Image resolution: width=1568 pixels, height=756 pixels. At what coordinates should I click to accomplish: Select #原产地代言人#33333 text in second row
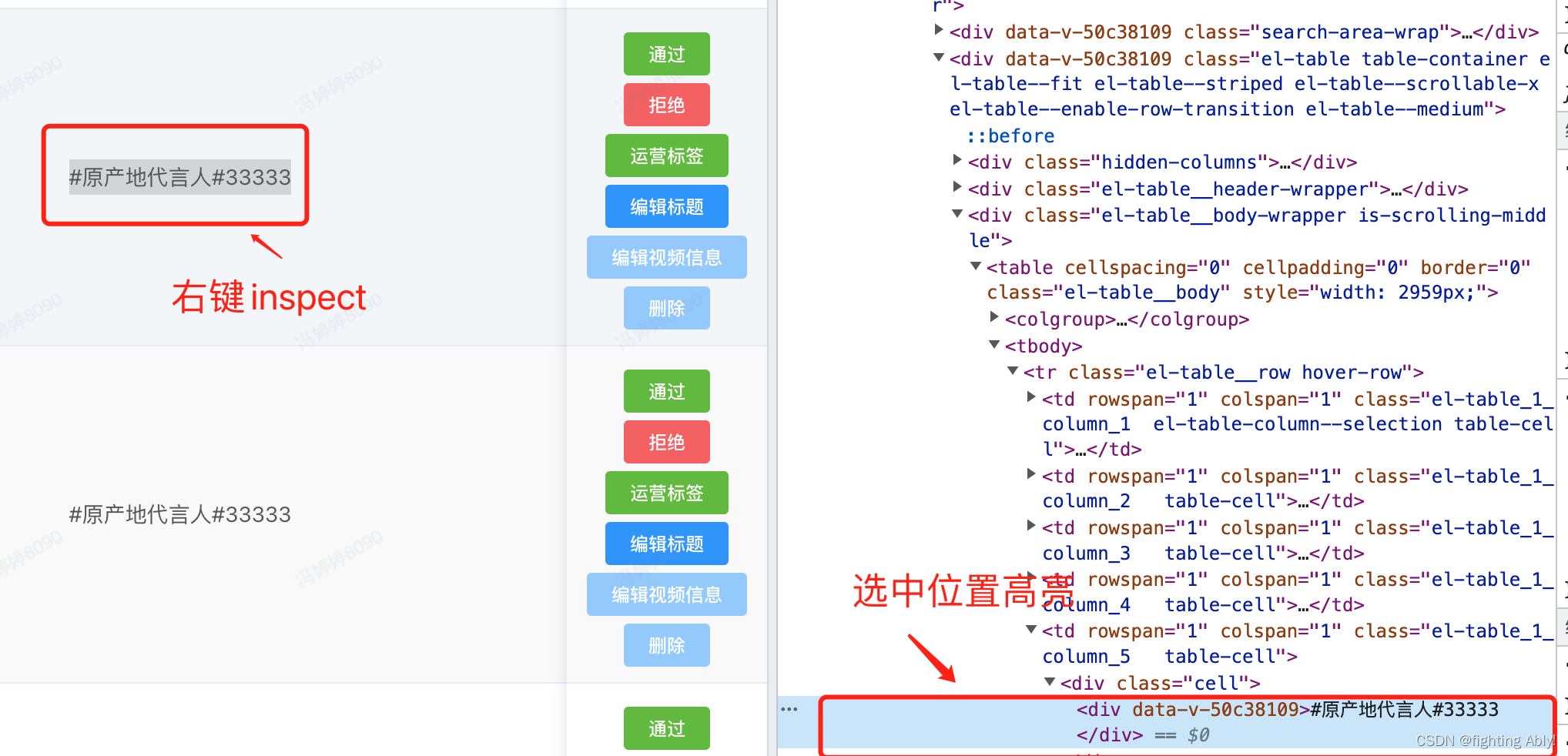pos(180,514)
